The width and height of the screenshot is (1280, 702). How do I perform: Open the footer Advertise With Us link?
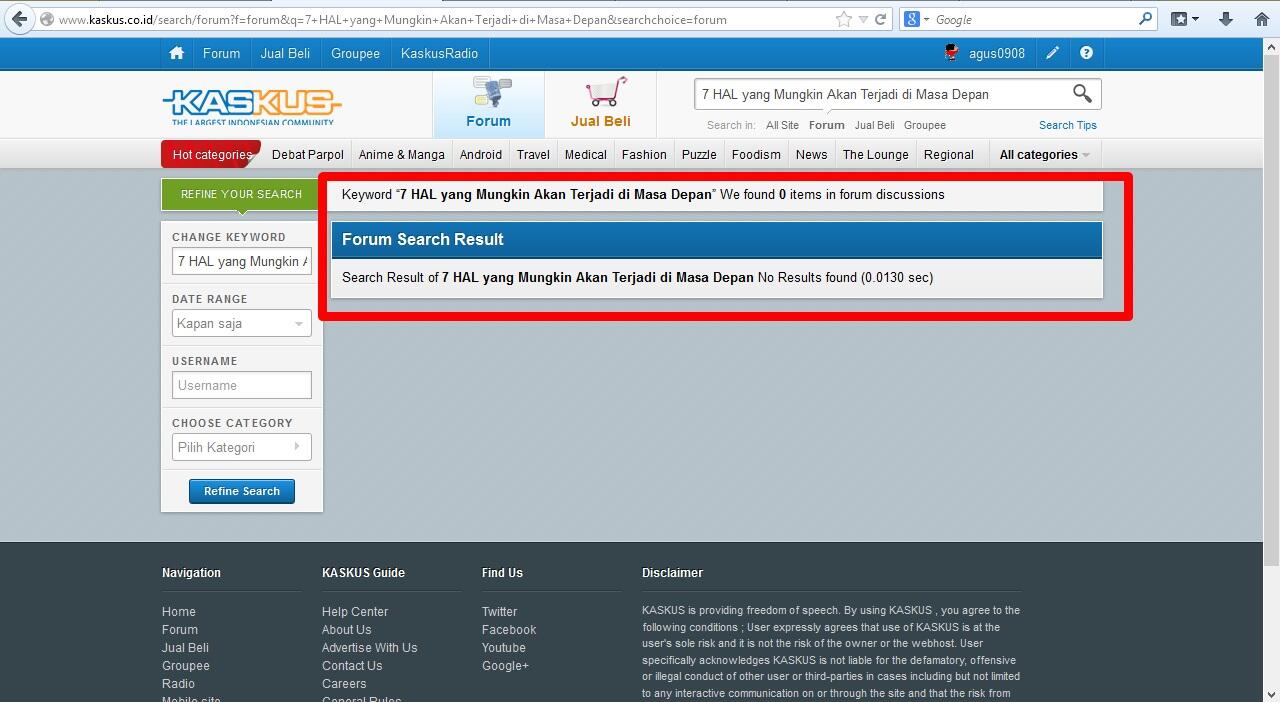pyautogui.click(x=369, y=648)
